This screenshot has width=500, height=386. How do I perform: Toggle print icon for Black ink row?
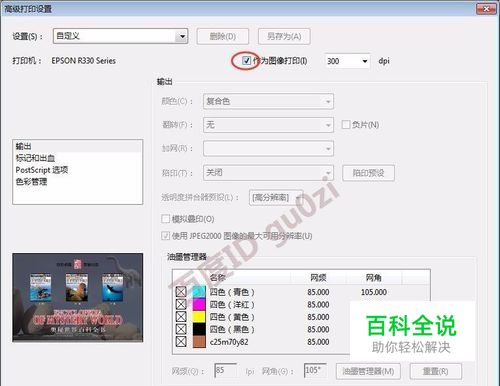click(181, 329)
